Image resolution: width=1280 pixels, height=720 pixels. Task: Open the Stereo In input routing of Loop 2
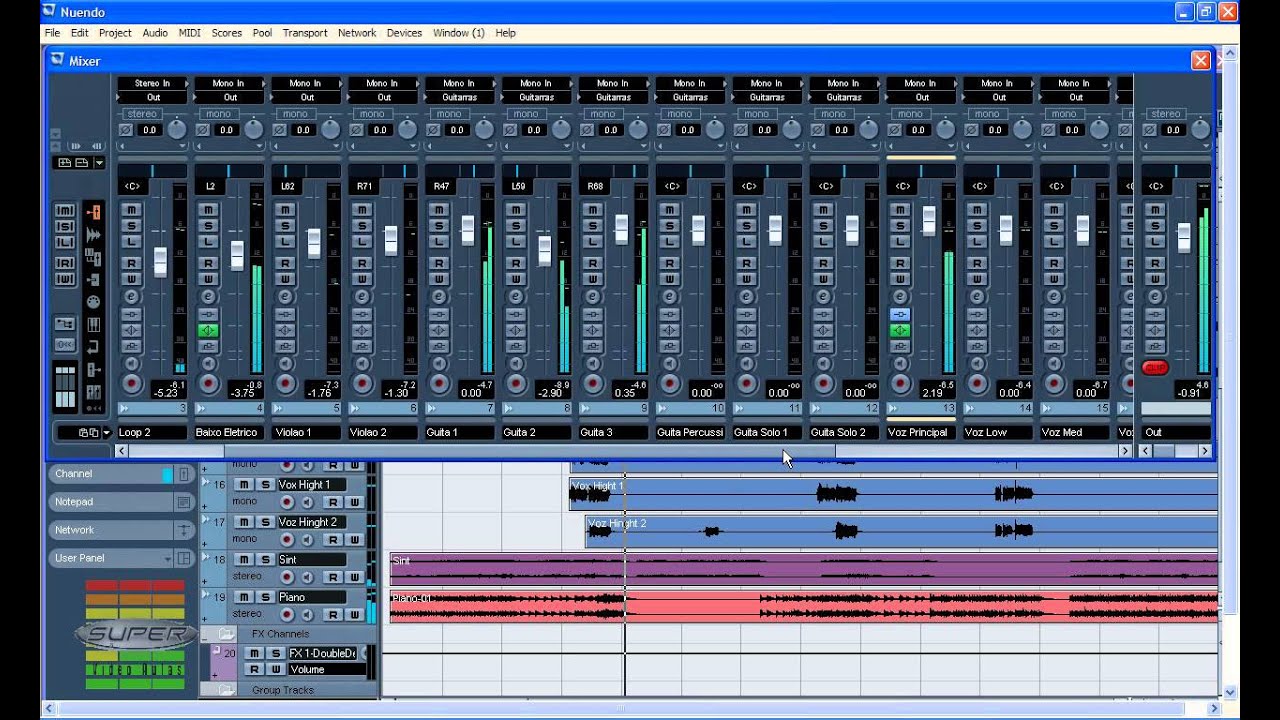(153, 83)
